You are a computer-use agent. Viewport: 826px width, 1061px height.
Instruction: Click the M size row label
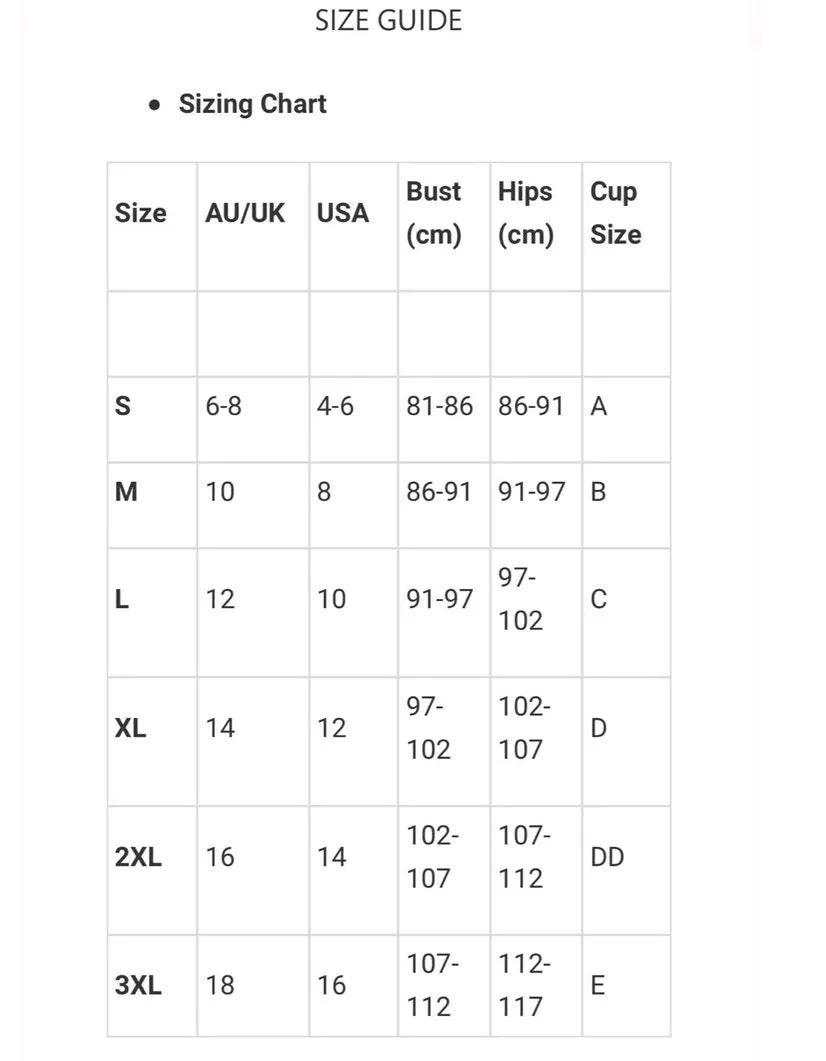tap(126, 492)
